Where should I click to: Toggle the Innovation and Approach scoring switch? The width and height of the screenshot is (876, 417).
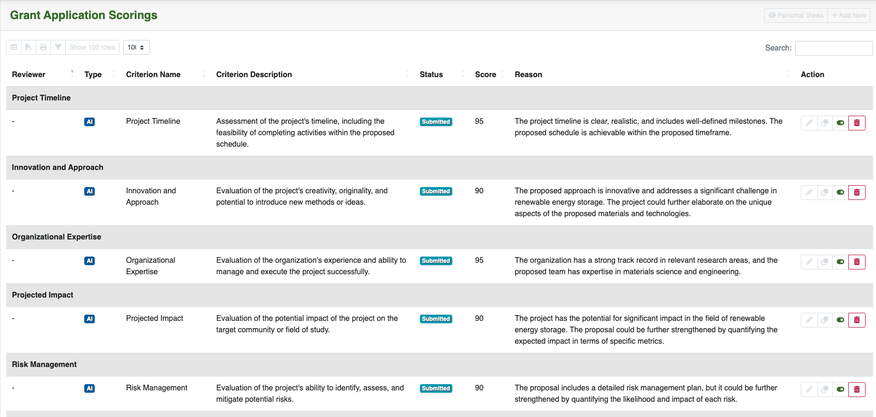(x=841, y=192)
